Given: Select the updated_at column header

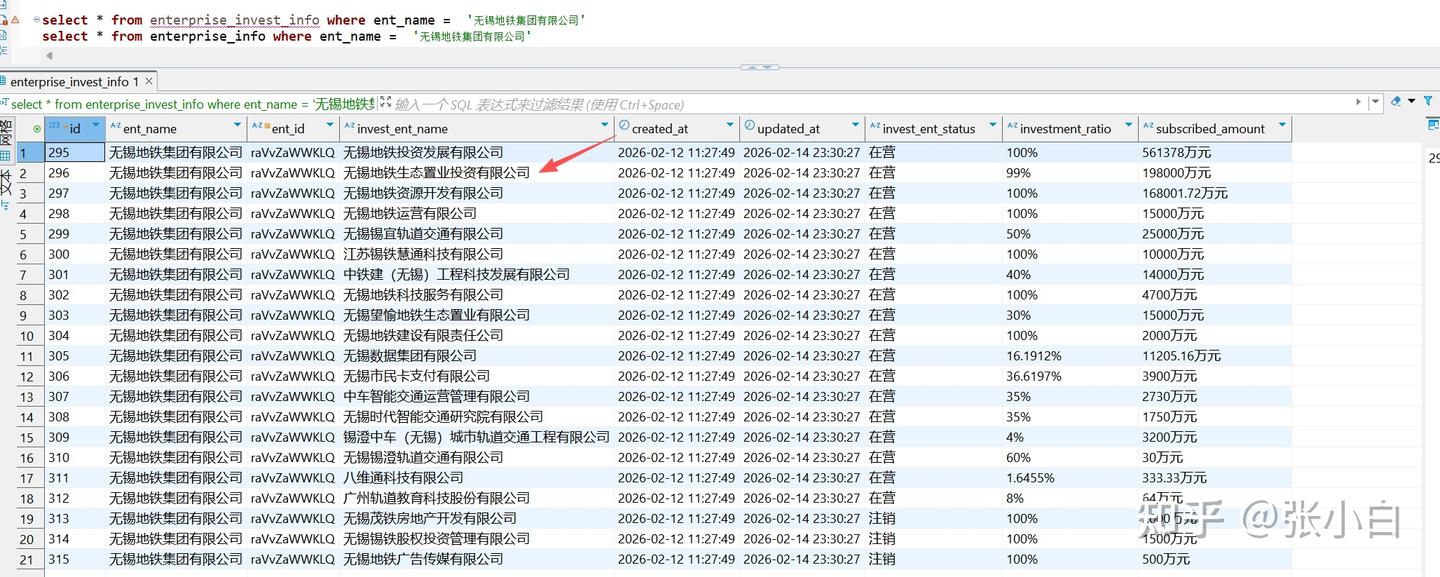Looking at the screenshot, I should tap(802, 128).
